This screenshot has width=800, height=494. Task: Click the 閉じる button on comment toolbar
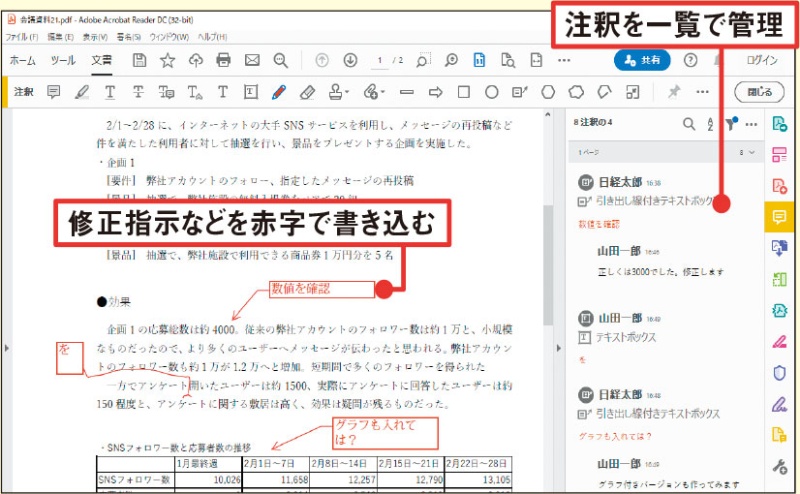point(759,92)
